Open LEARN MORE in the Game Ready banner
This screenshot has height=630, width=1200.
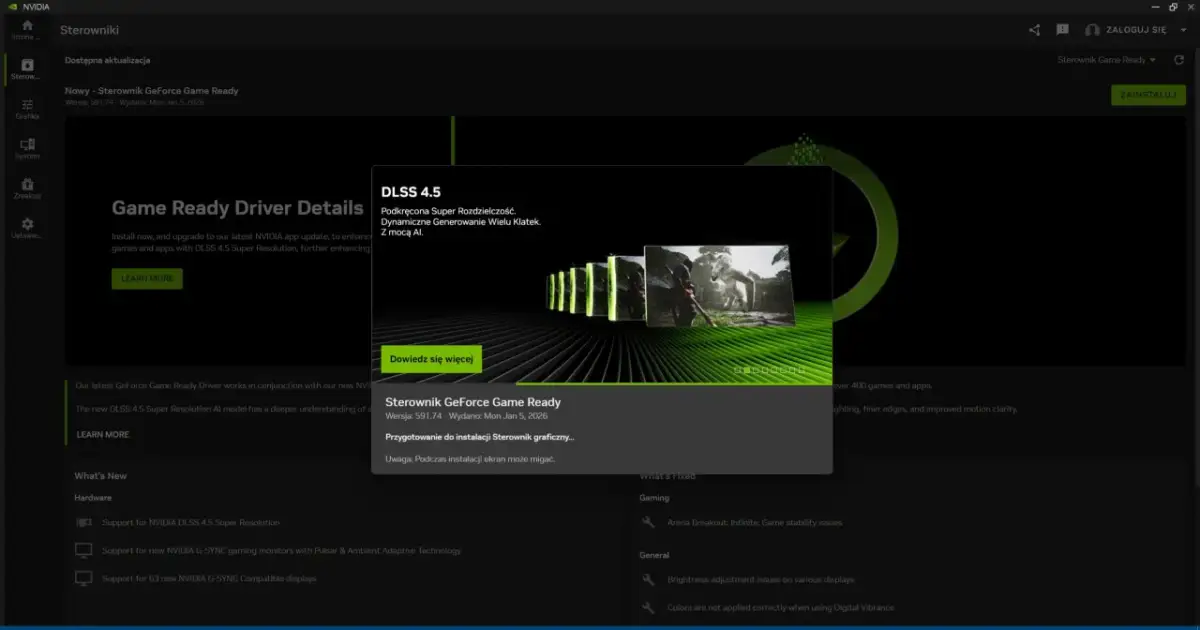[x=146, y=278]
